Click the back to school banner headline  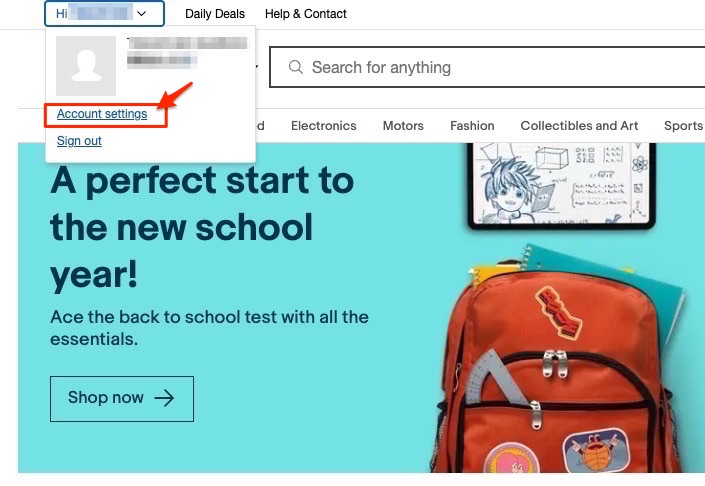click(x=202, y=228)
